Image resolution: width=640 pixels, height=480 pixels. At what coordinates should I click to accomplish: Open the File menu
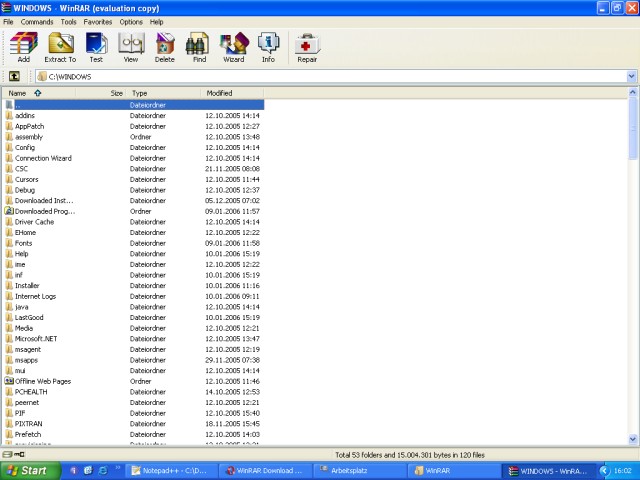[x=8, y=22]
